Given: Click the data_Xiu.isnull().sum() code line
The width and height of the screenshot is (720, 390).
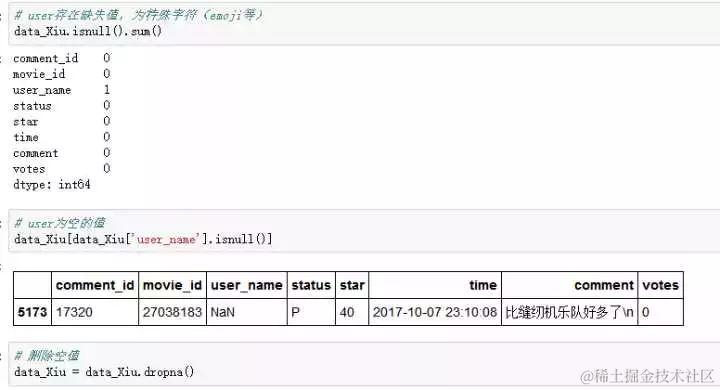Looking at the screenshot, I should click(88, 32).
